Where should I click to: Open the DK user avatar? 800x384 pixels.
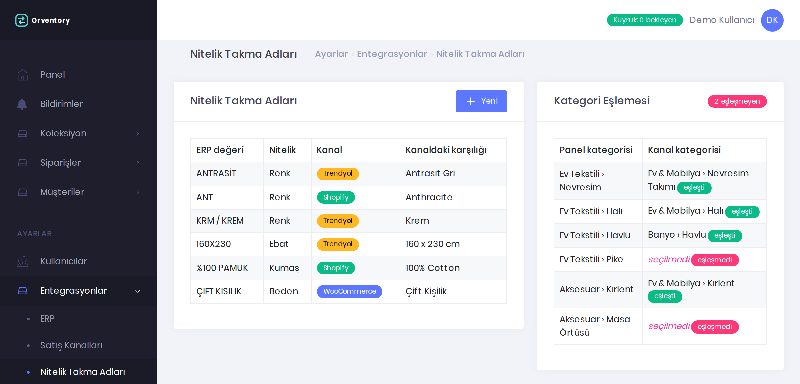[772, 20]
